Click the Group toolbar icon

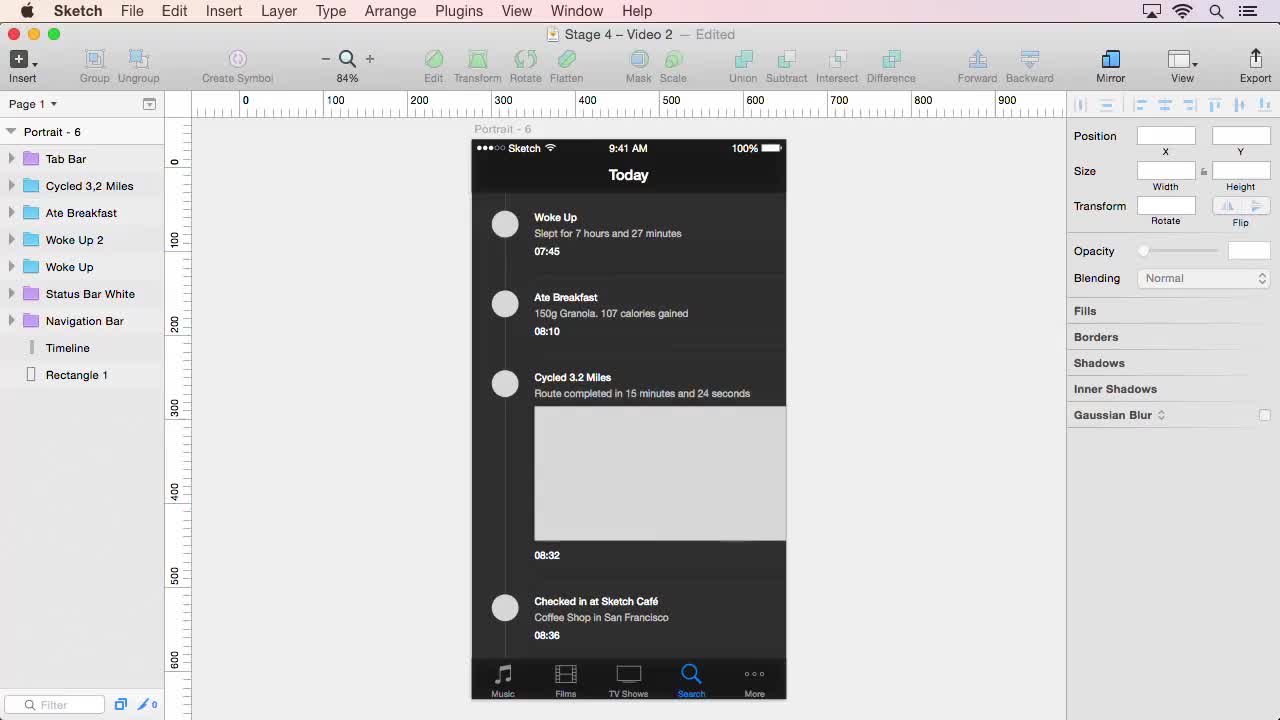(x=95, y=60)
